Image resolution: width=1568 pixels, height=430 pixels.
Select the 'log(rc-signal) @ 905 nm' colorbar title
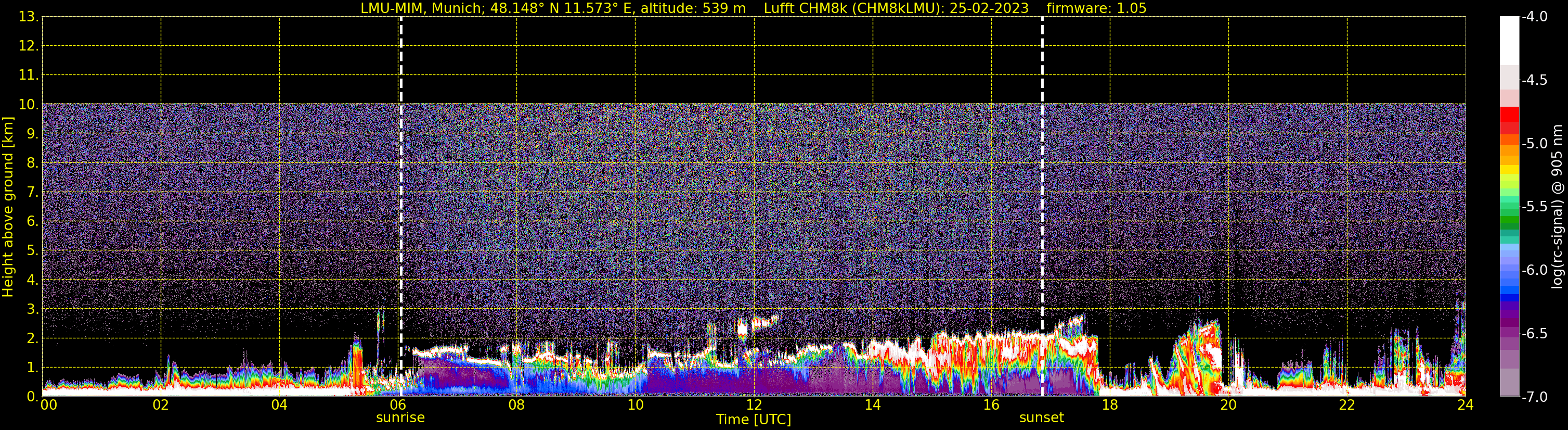click(1557, 207)
